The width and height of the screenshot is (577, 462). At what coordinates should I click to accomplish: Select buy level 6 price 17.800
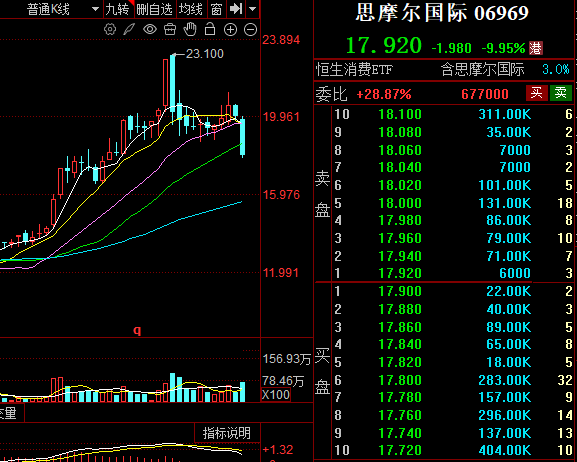400,380
